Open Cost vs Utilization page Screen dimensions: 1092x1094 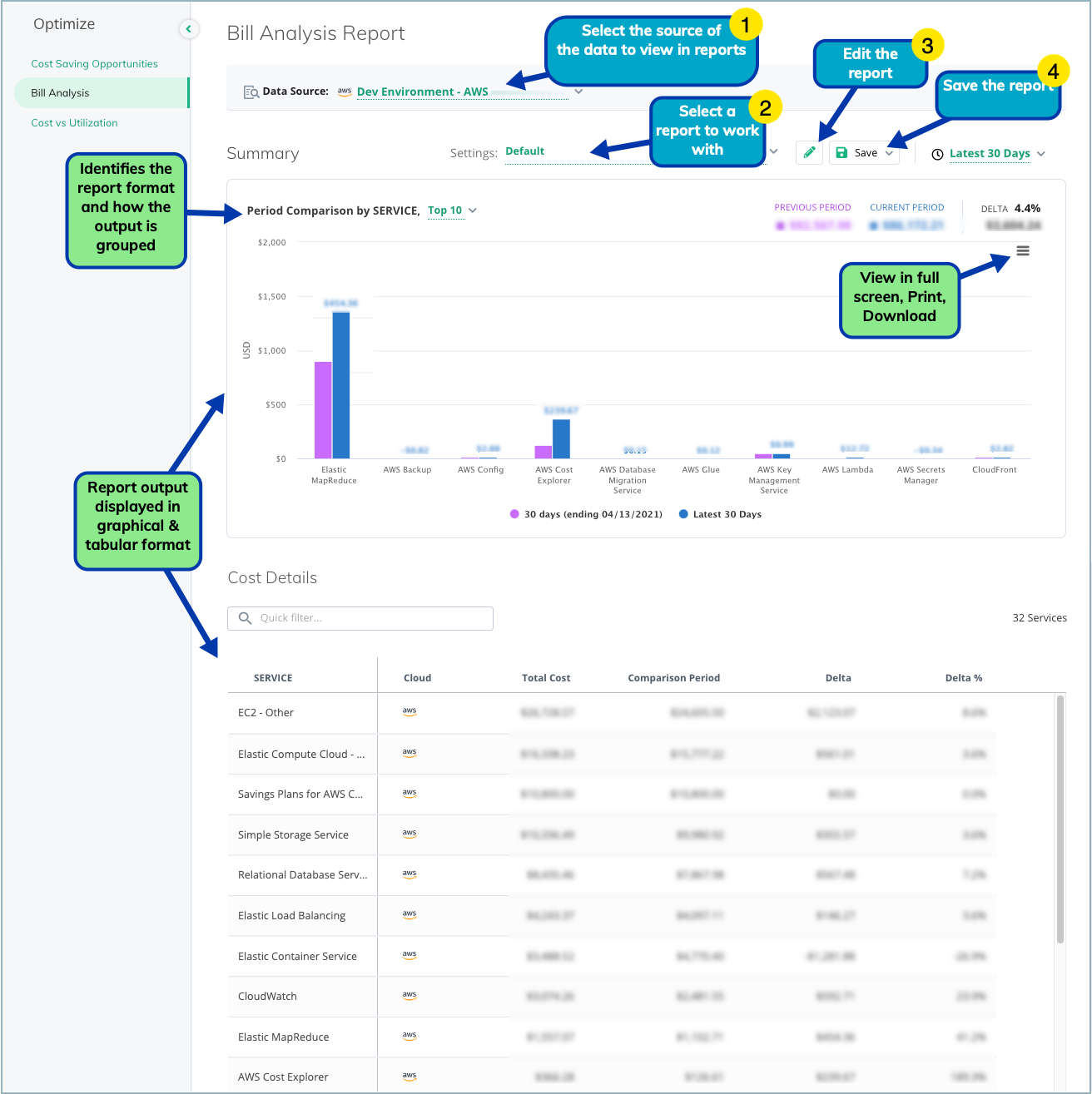(74, 123)
